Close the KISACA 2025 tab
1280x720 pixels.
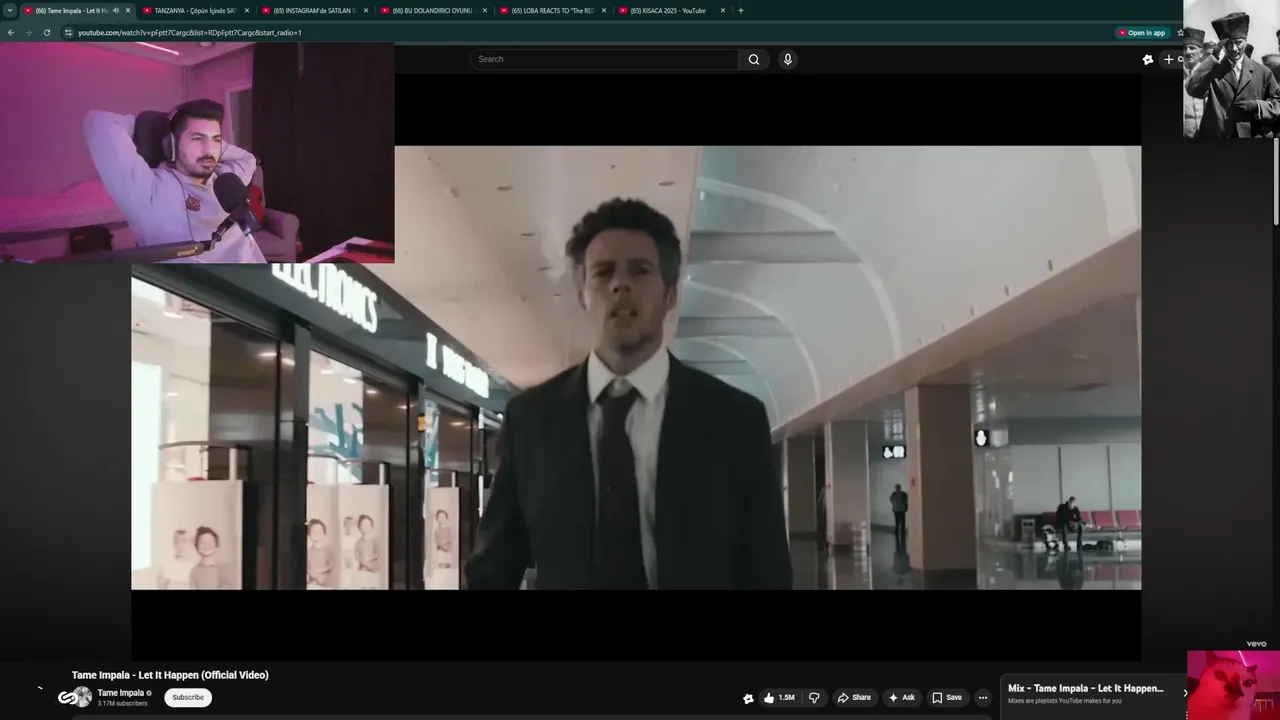(723, 11)
